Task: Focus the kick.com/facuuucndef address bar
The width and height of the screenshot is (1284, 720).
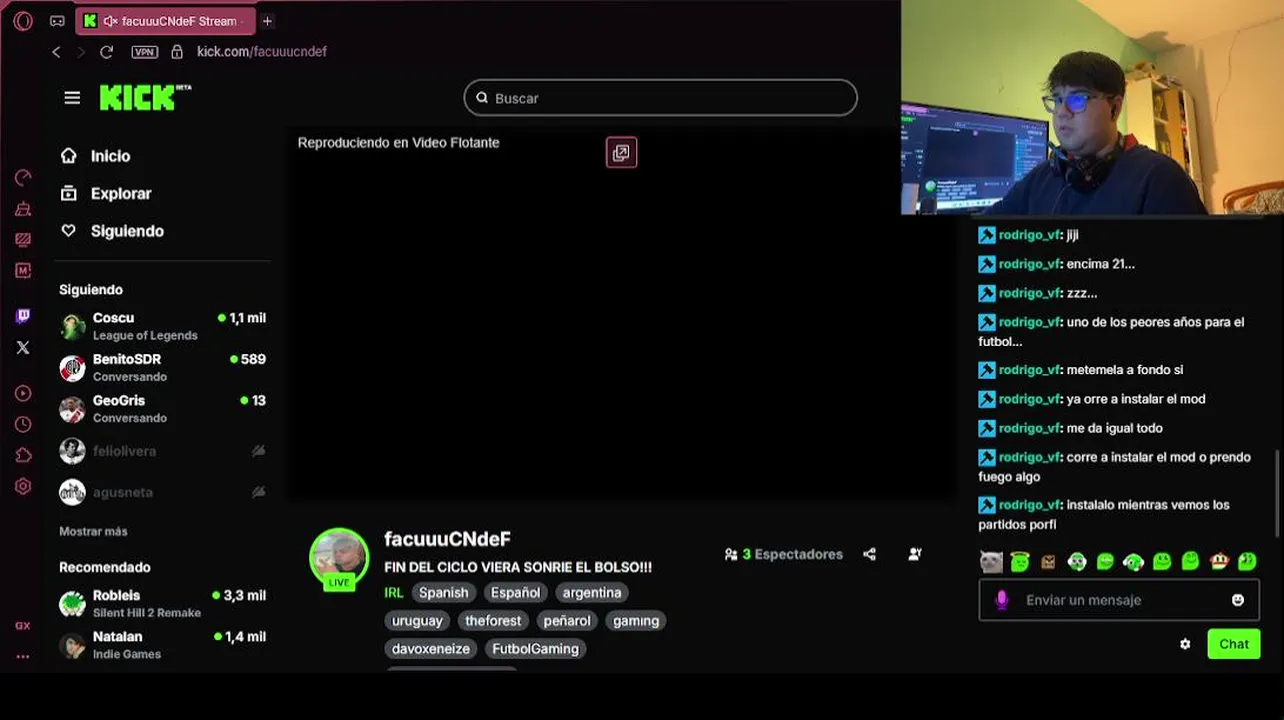Action: coord(262,52)
